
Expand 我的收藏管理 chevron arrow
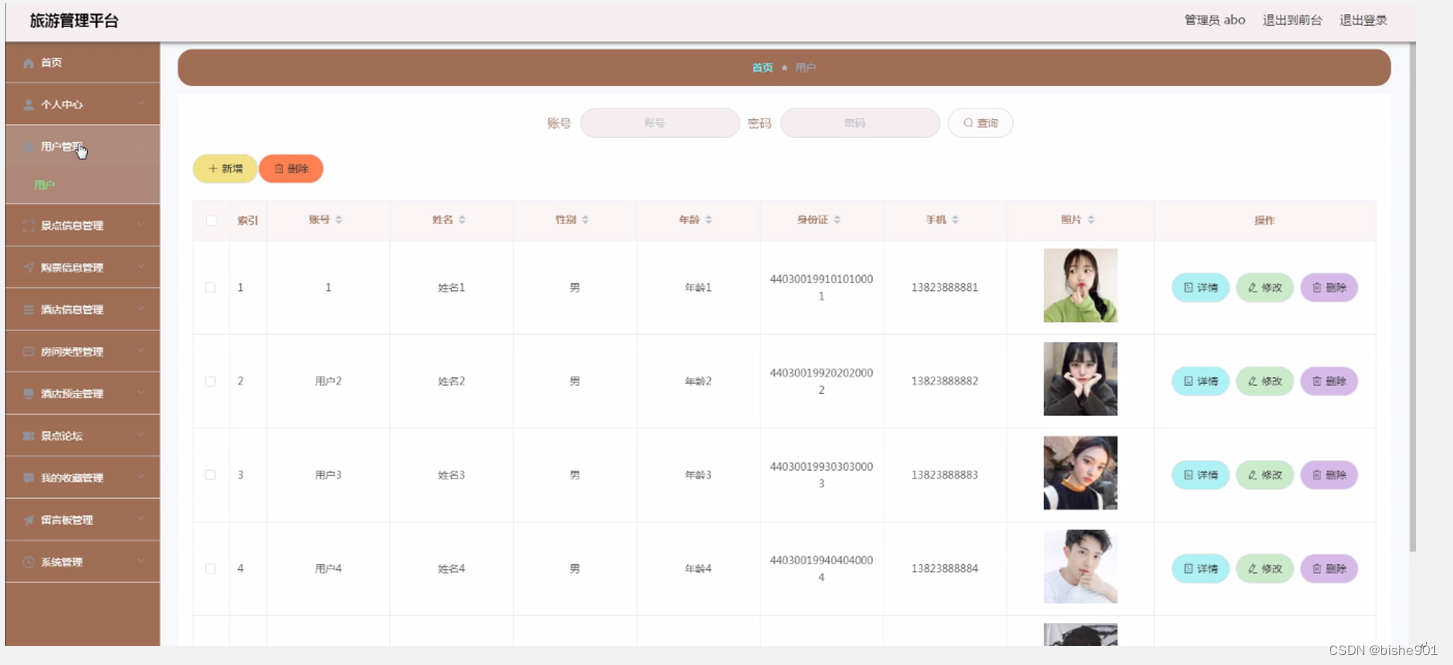pos(141,477)
